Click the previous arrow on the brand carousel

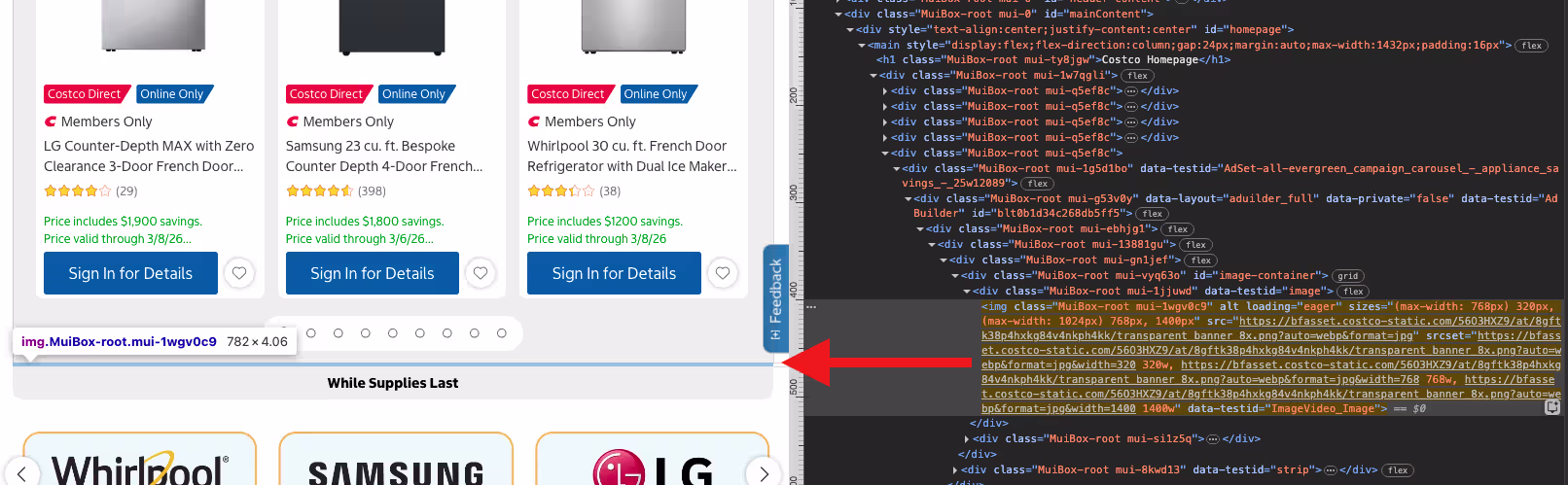pos(21,473)
